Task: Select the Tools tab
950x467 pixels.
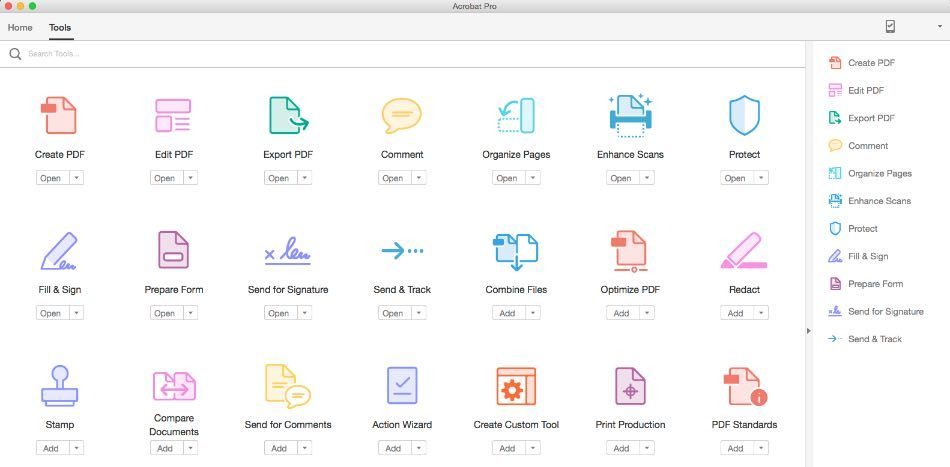Action: 60,27
